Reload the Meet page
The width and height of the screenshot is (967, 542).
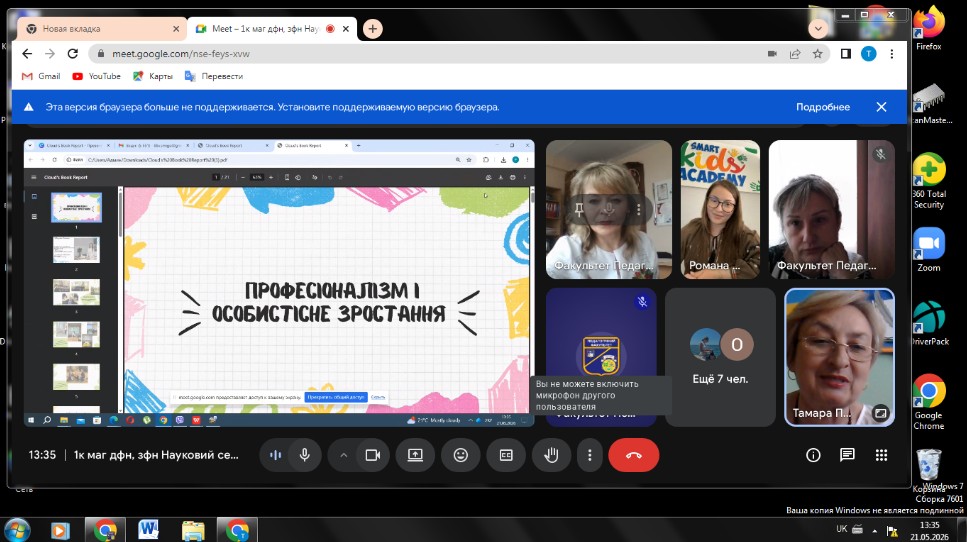tap(73, 54)
